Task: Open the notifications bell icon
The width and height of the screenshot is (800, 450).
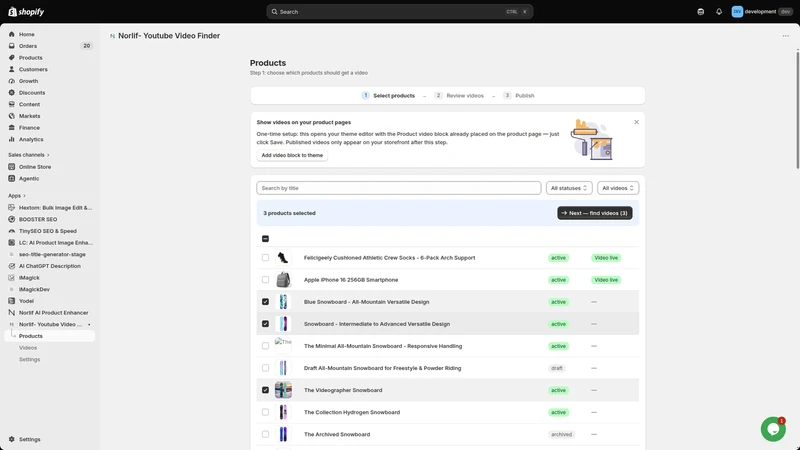Action: pos(719,12)
